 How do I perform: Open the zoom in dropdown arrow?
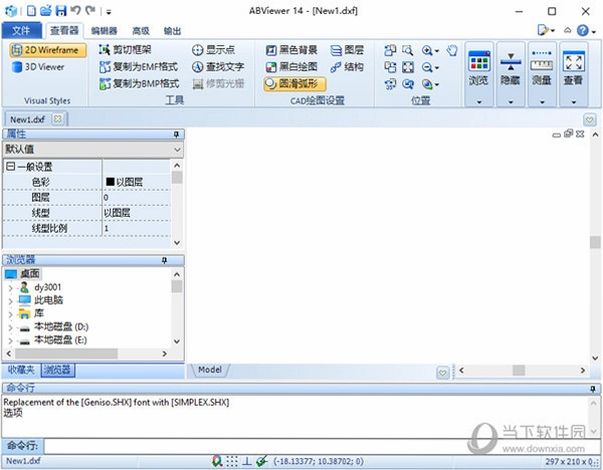(x=437, y=51)
